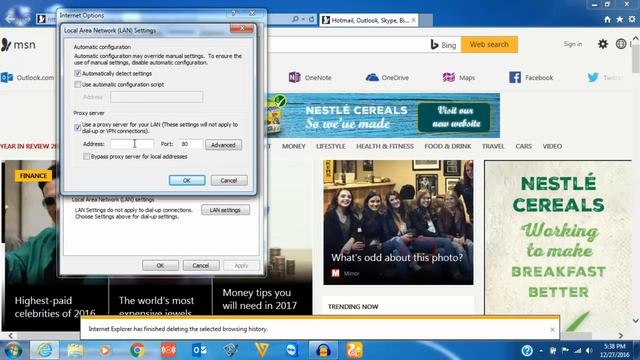The image size is (640, 360).
Task: Open What's odd about this photo article
Action: point(398,222)
